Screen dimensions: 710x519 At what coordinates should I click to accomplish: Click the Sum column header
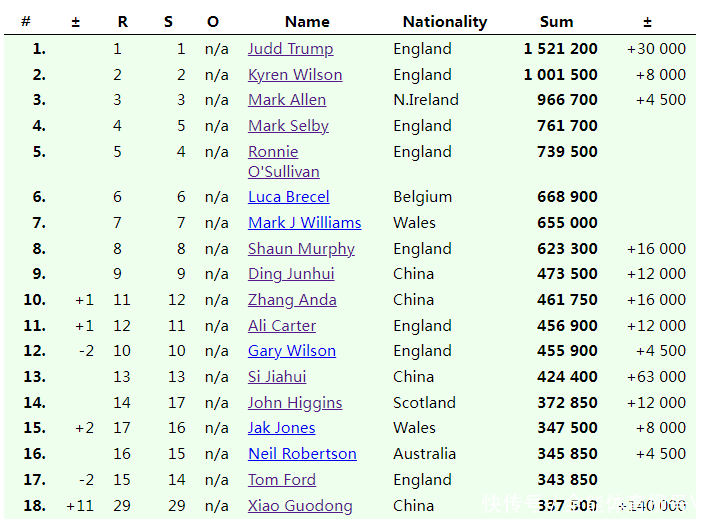[x=556, y=21]
